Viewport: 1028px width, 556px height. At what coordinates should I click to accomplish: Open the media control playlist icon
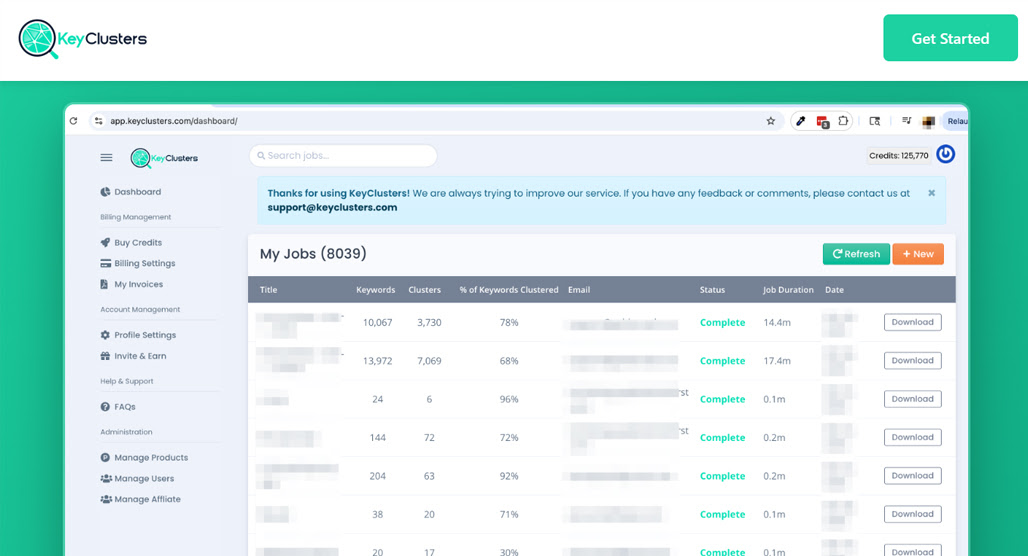[906, 121]
